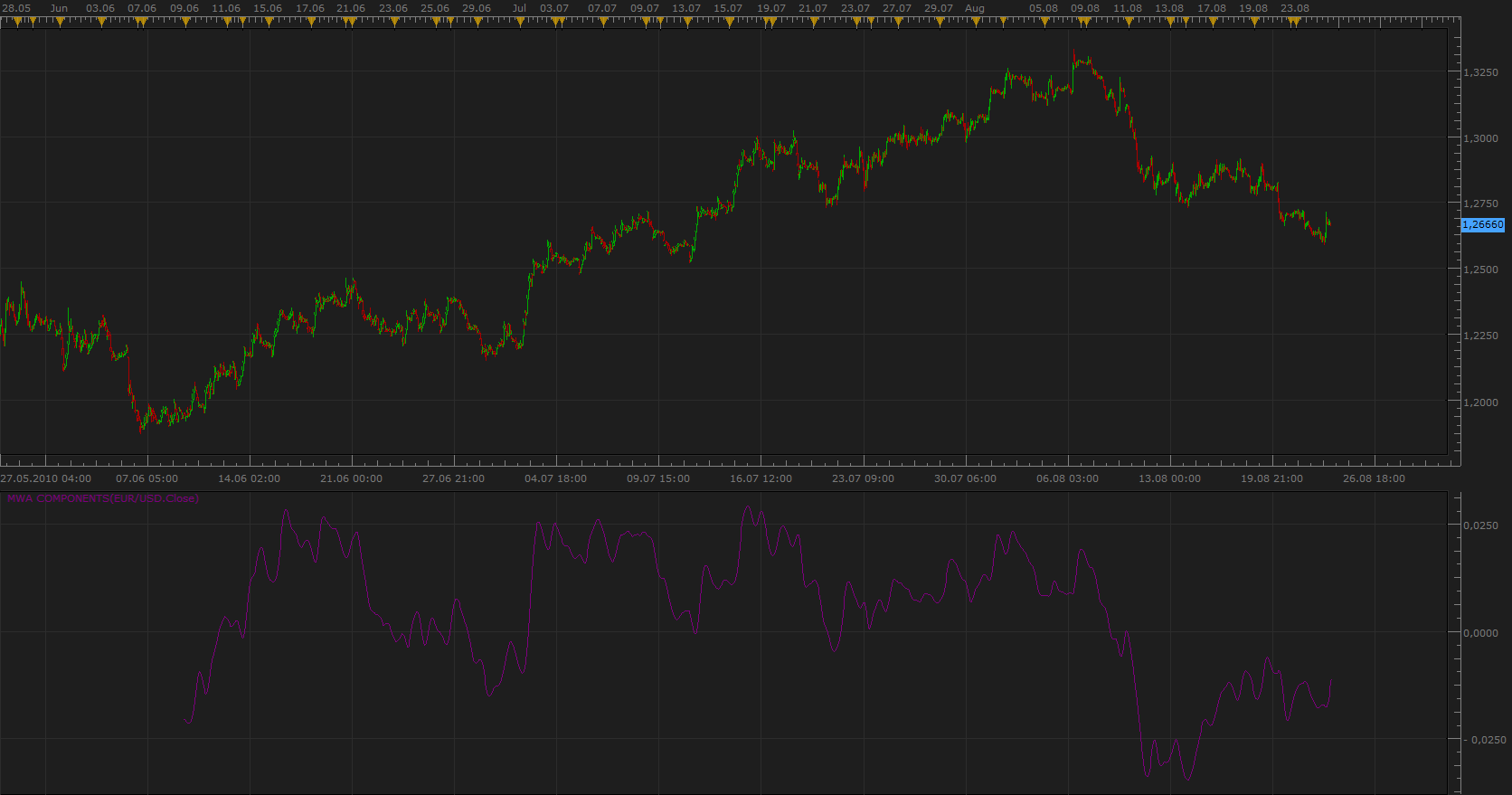Click the 03.07 date on the top ruler

554,8
